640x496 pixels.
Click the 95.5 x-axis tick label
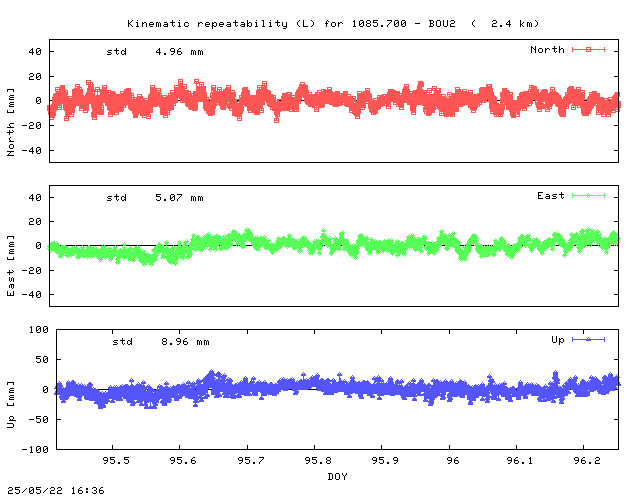click(116, 460)
